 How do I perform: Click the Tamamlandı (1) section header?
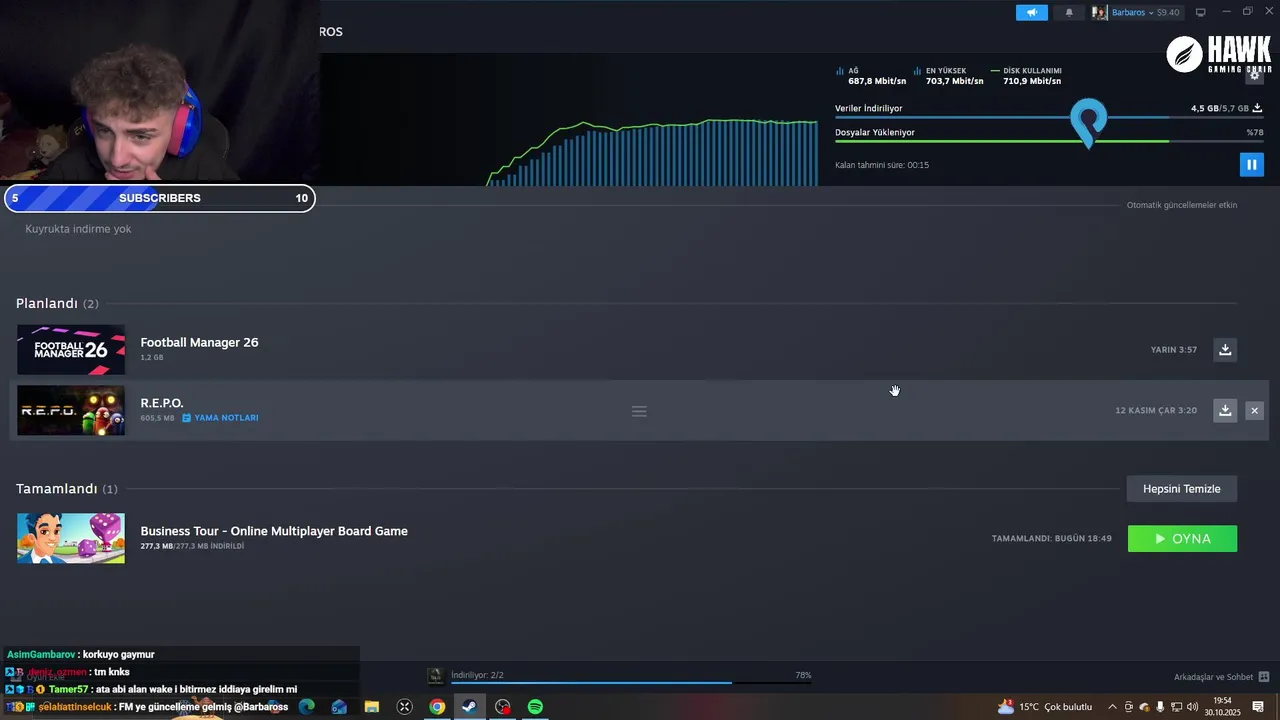click(66, 488)
